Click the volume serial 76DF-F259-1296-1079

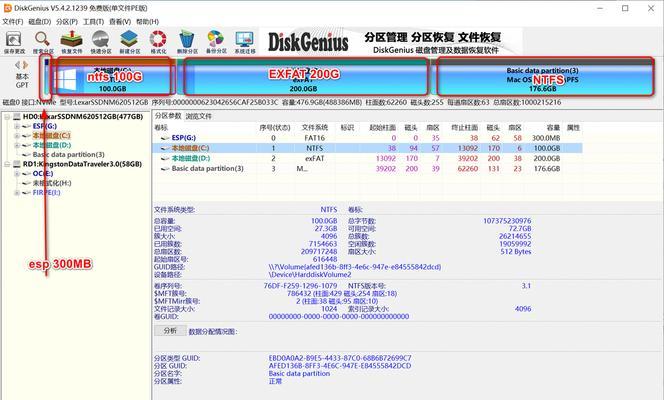300,286
